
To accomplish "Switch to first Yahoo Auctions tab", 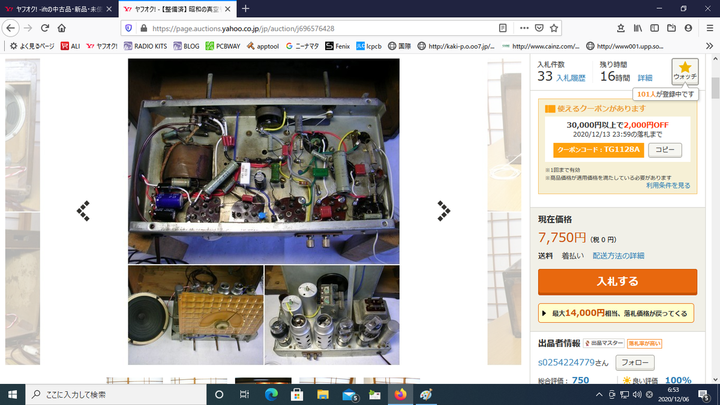I will (60, 8).
